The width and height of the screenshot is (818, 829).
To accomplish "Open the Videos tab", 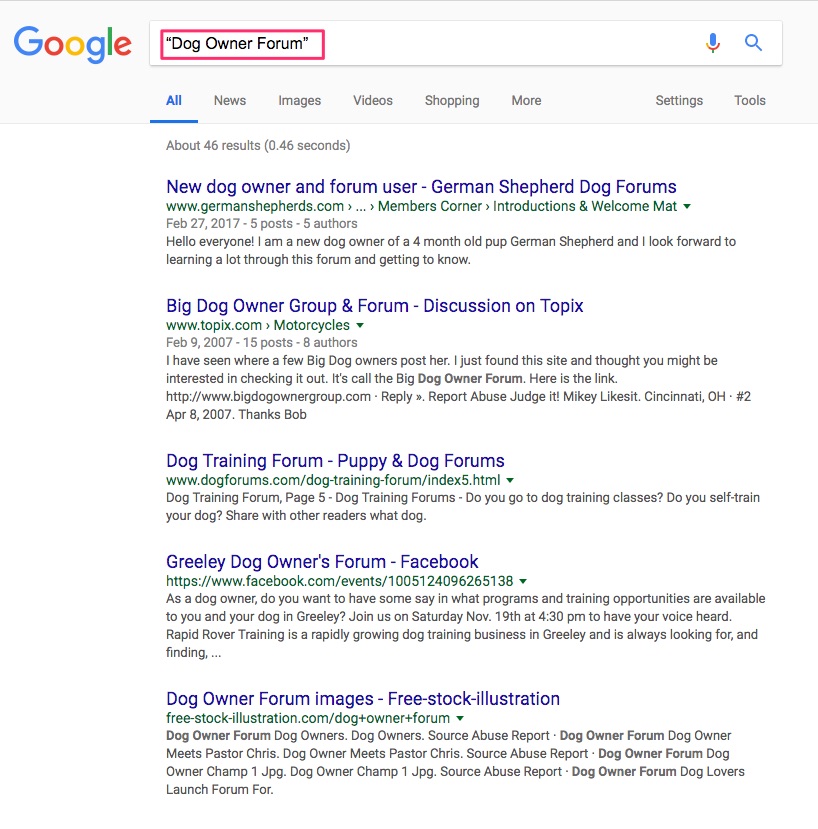I will (x=373, y=100).
